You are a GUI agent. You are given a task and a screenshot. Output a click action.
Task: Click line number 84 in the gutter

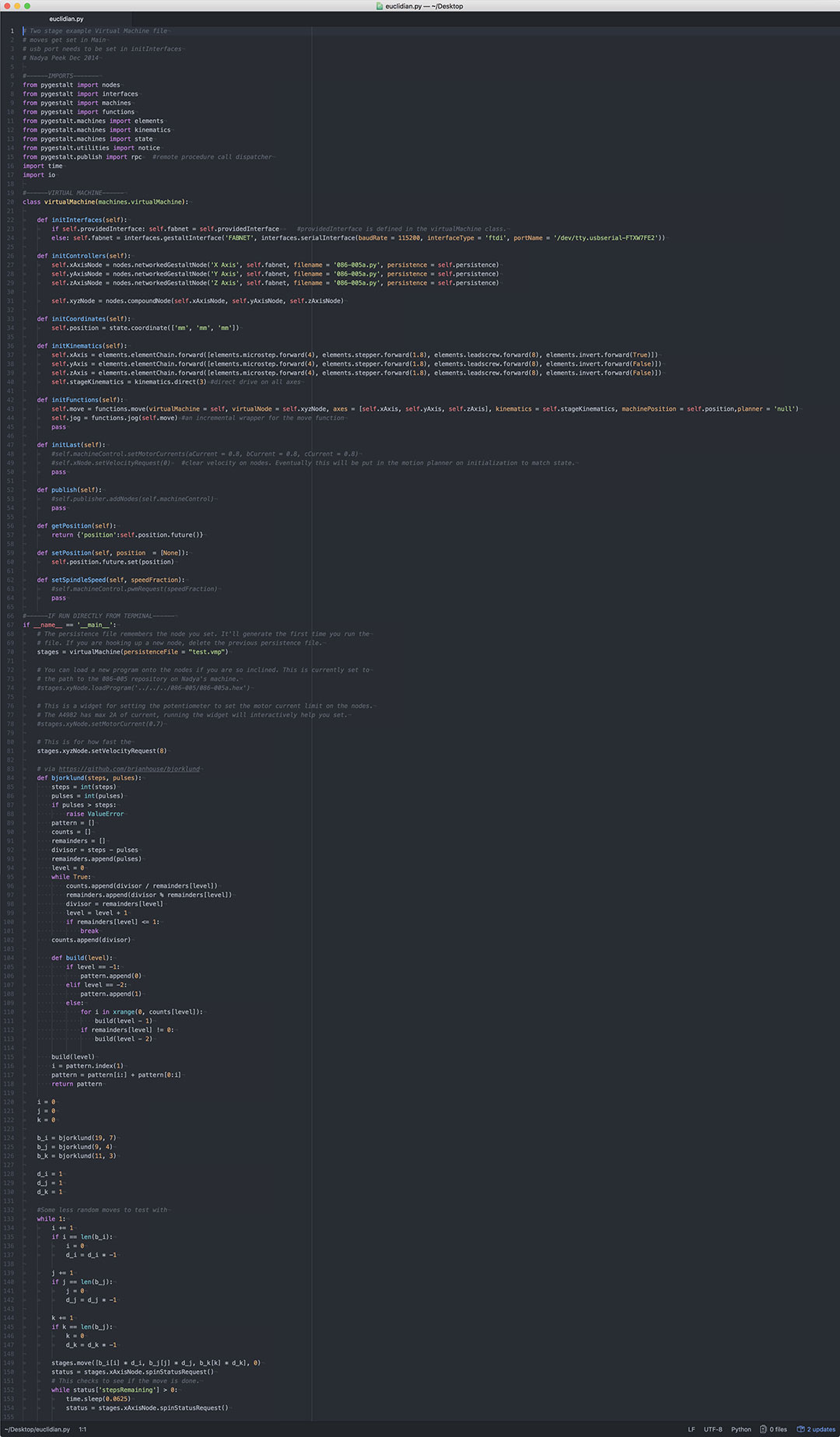10,778
